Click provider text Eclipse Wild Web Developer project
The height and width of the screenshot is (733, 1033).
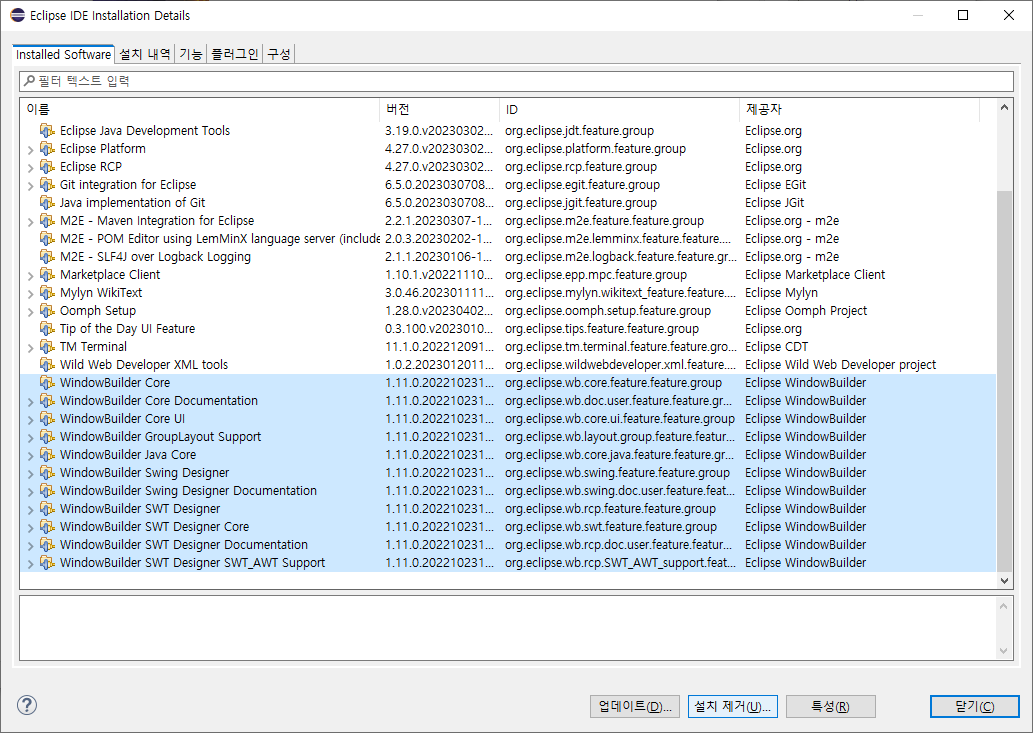click(x=841, y=364)
